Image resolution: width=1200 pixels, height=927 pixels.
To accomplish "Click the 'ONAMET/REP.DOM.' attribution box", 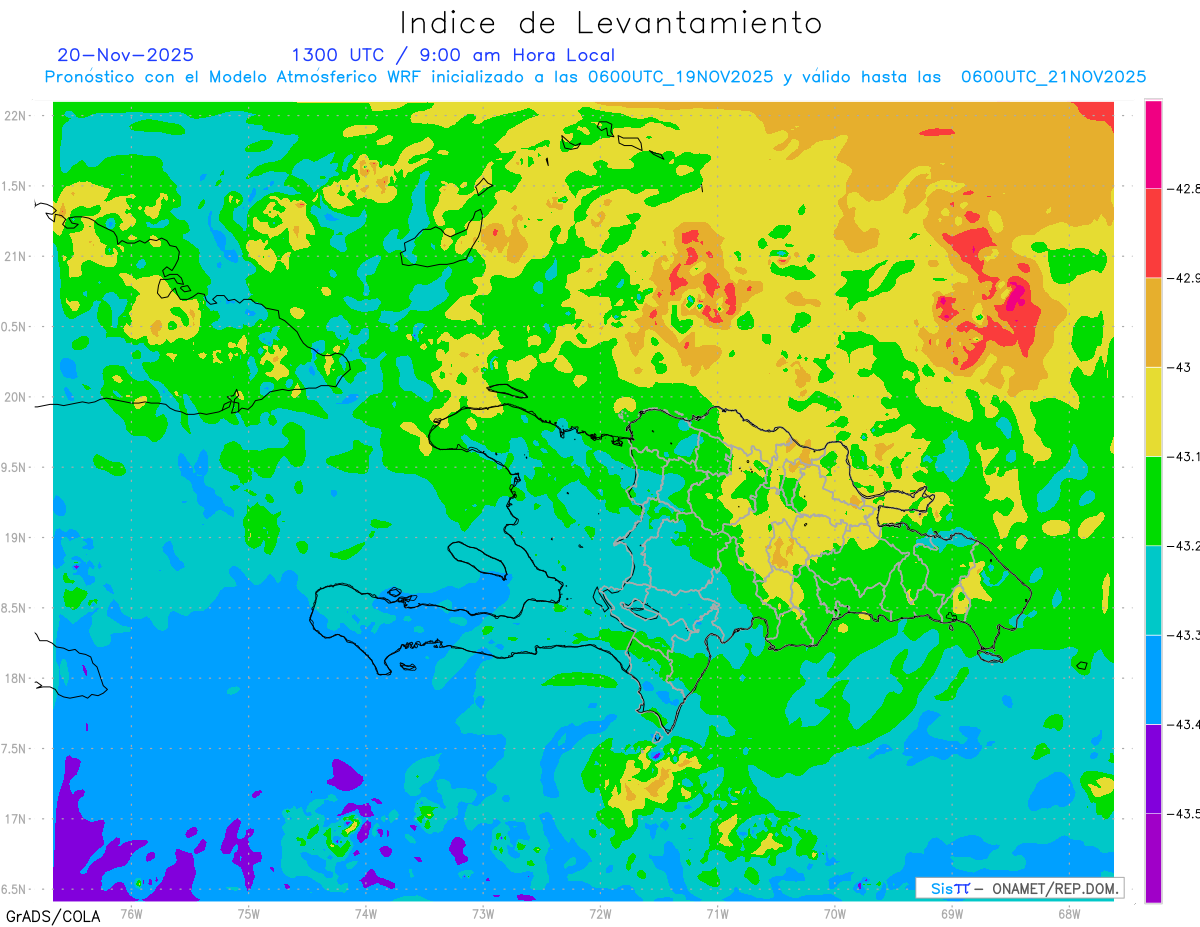I will (1019, 888).
